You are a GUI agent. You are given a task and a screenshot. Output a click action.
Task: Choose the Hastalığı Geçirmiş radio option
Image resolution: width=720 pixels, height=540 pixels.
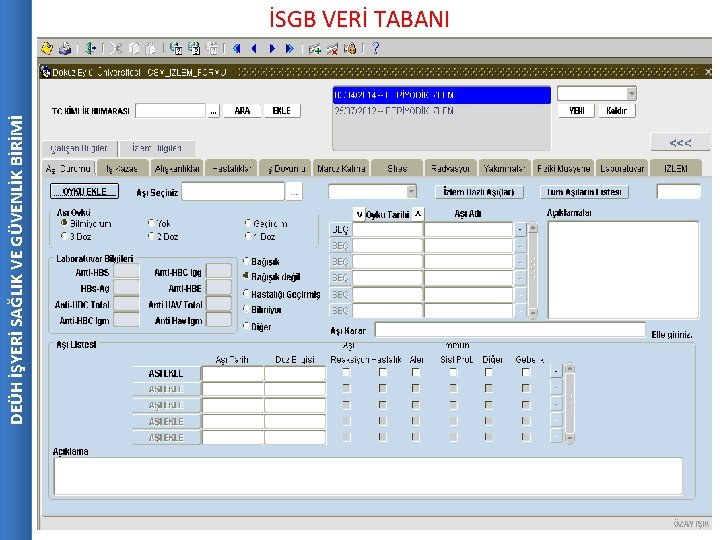pos(246,293)
